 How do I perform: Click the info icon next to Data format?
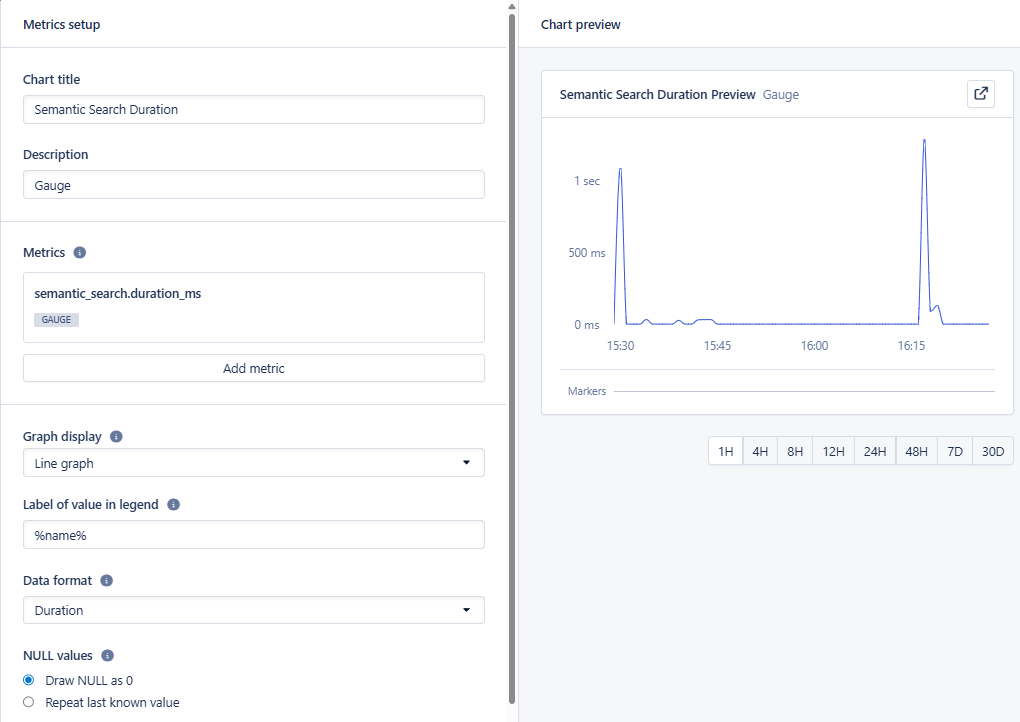coord(109,580)
